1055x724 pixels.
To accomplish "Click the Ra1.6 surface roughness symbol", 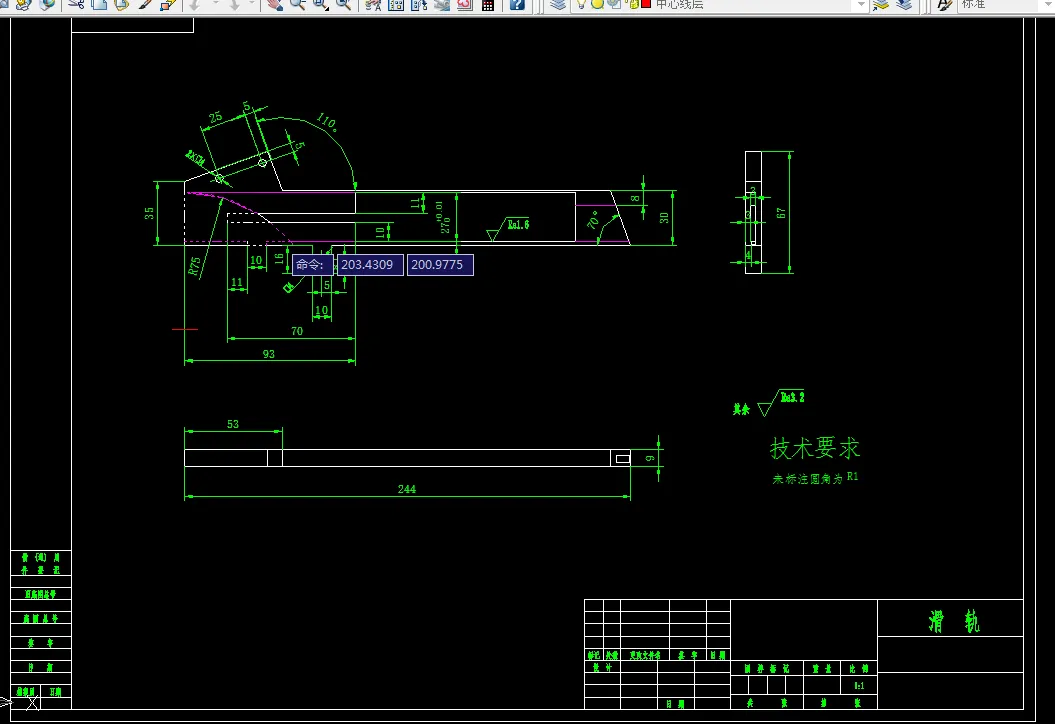I will [x=509, y=229].
